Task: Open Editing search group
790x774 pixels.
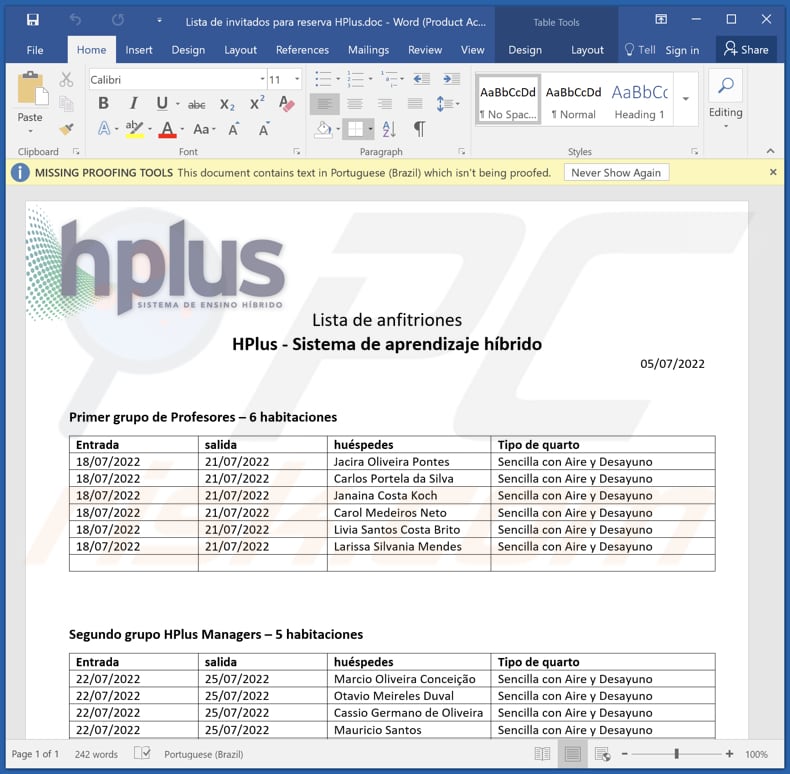Action: tap(726, 99)
